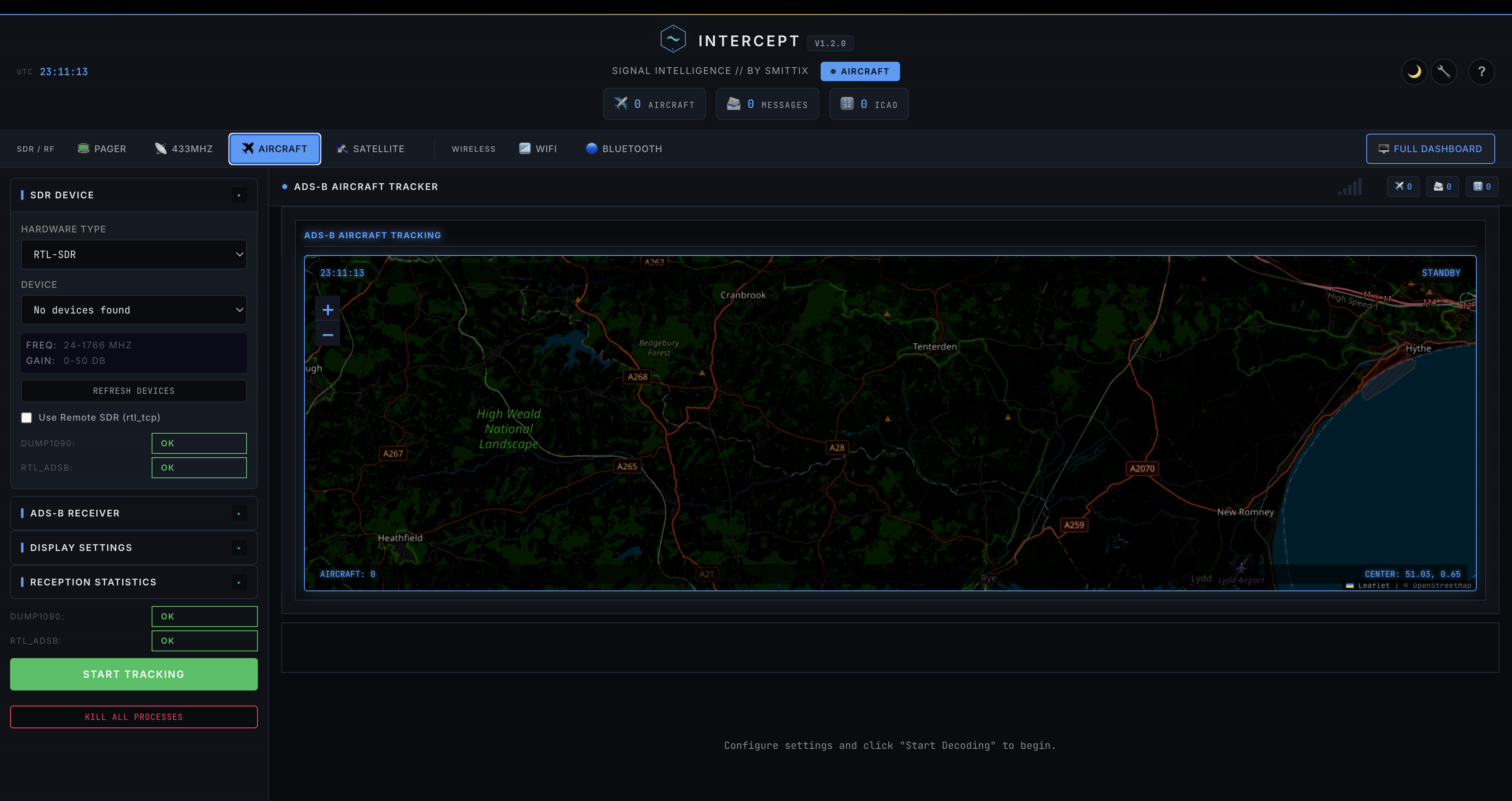Click the Cranbrook label on map
Image resolution: width=1512 pixels, height=801 pixels.
(x=743, y=295)
